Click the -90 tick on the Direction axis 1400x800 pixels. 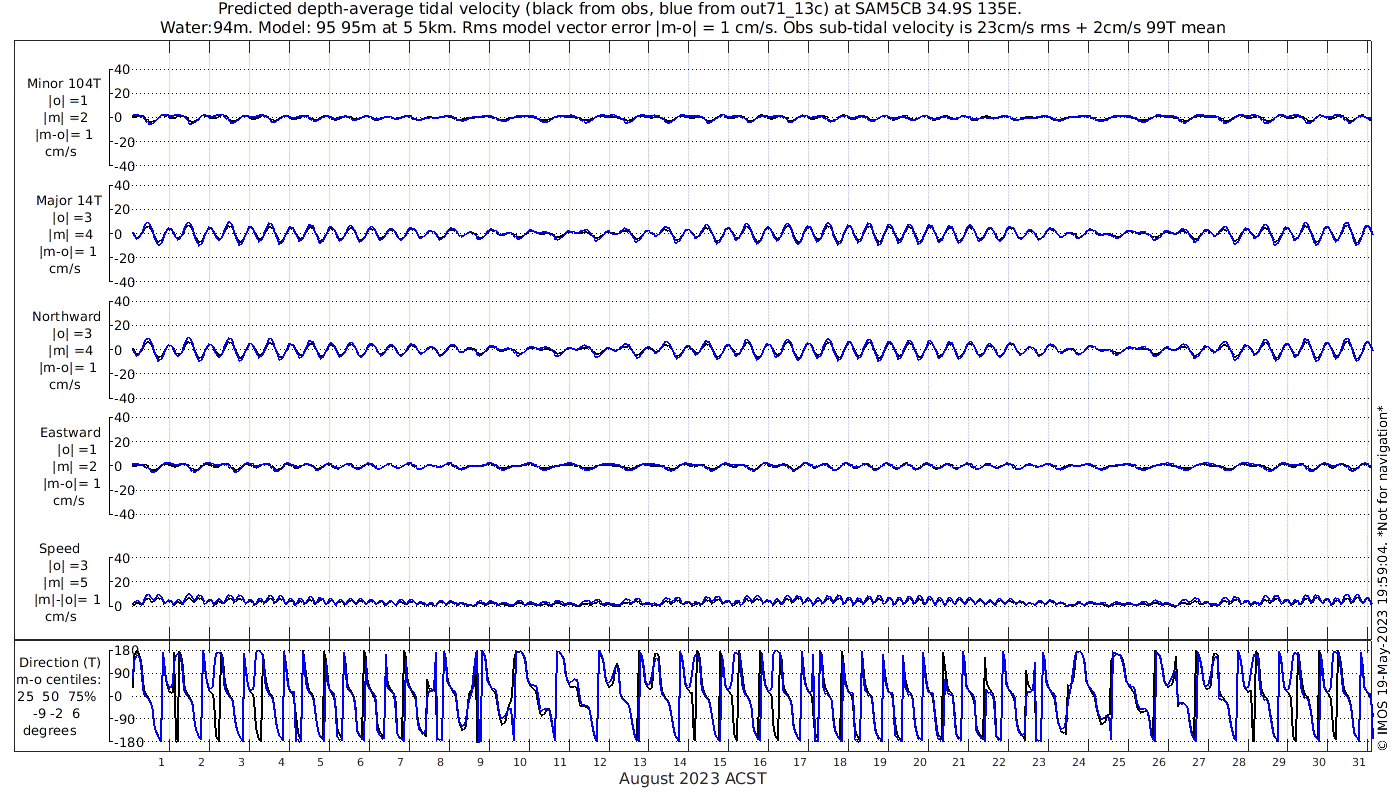pyautogui.click(x=124, y=720)
